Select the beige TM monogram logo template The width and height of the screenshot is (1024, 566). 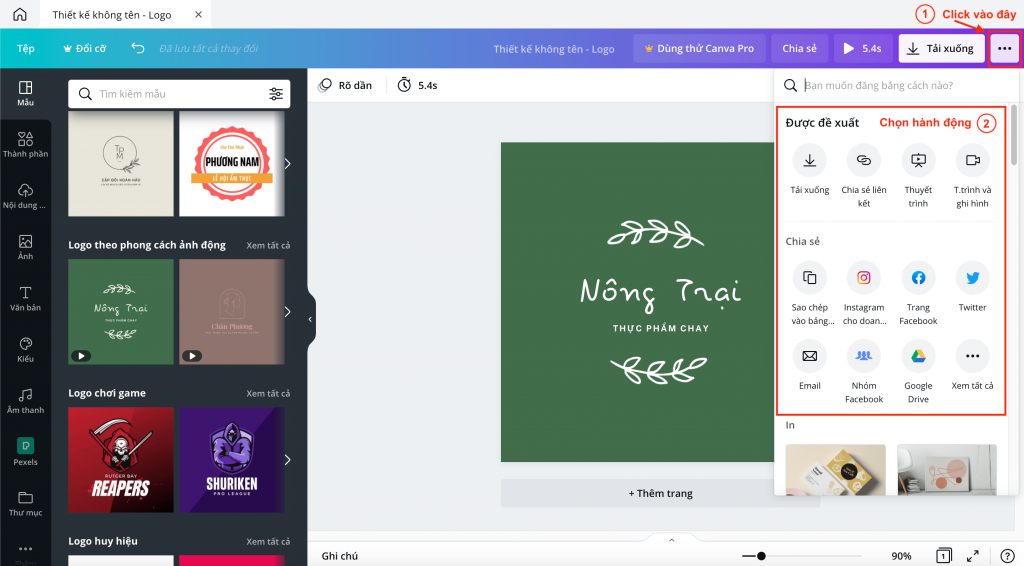tap(121, 163)
